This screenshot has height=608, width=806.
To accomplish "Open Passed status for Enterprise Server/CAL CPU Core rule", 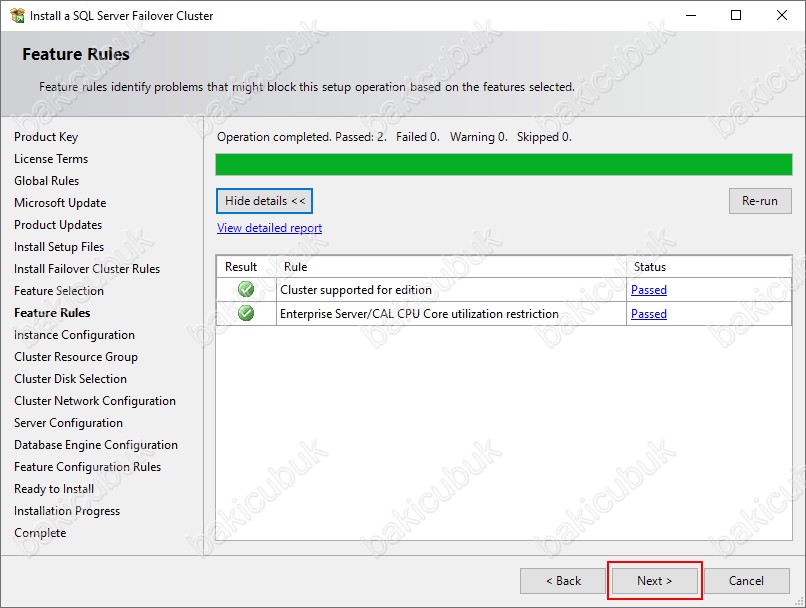I will [649, 314].
